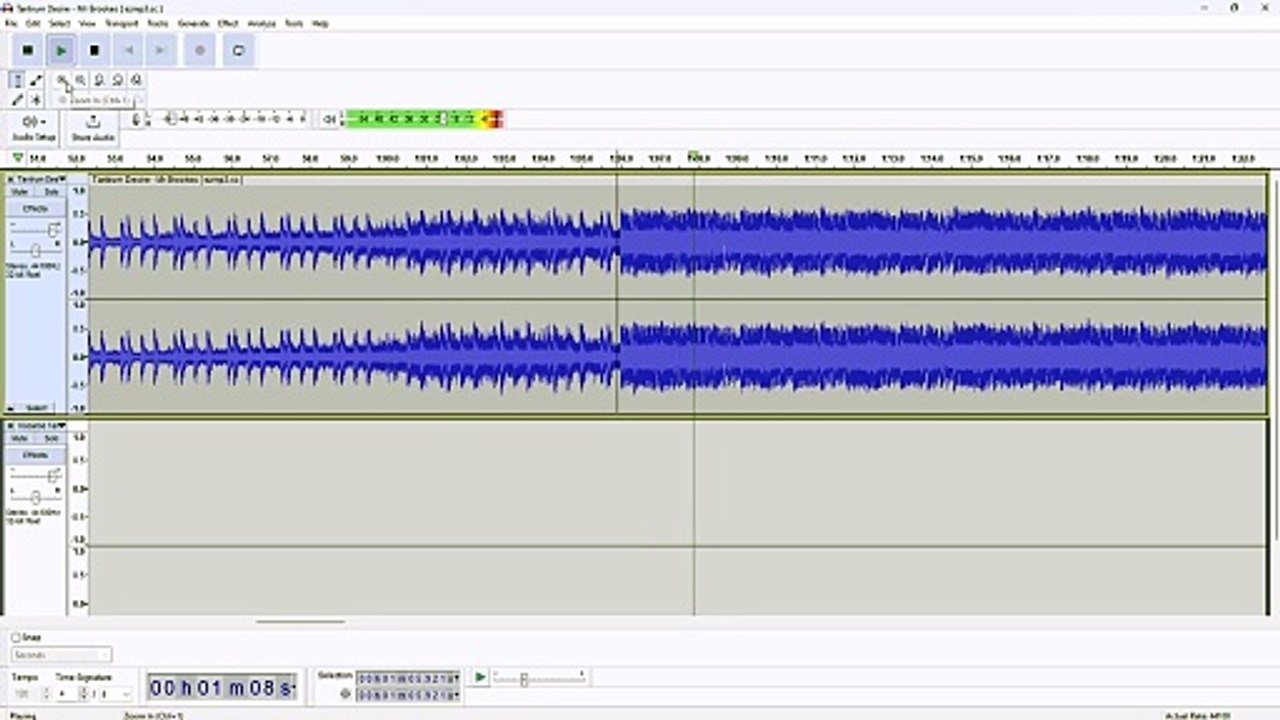Click the Share Audio button
Viewport: 1280px width, 720px height.
[93, 127]
